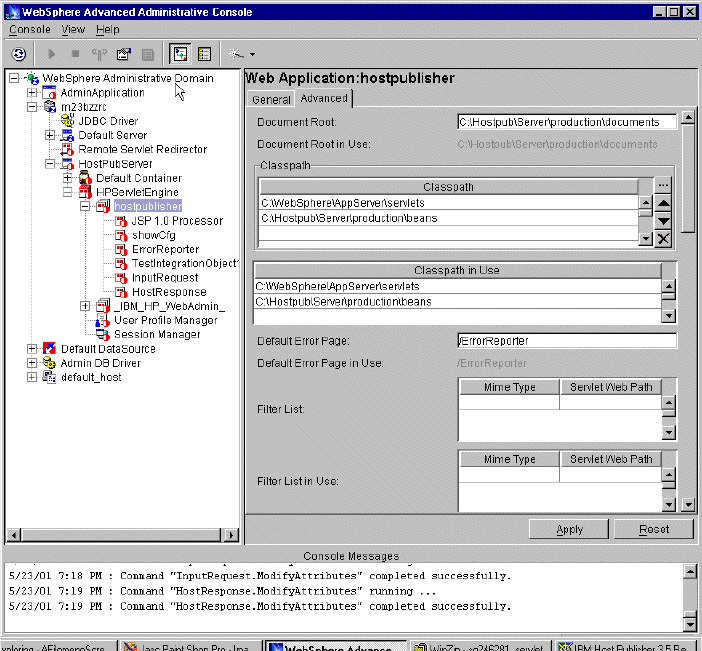The image size is (702, 651).
Task: Click the tree horizontal scrollbar right arrow
Action: click(231, 535)
